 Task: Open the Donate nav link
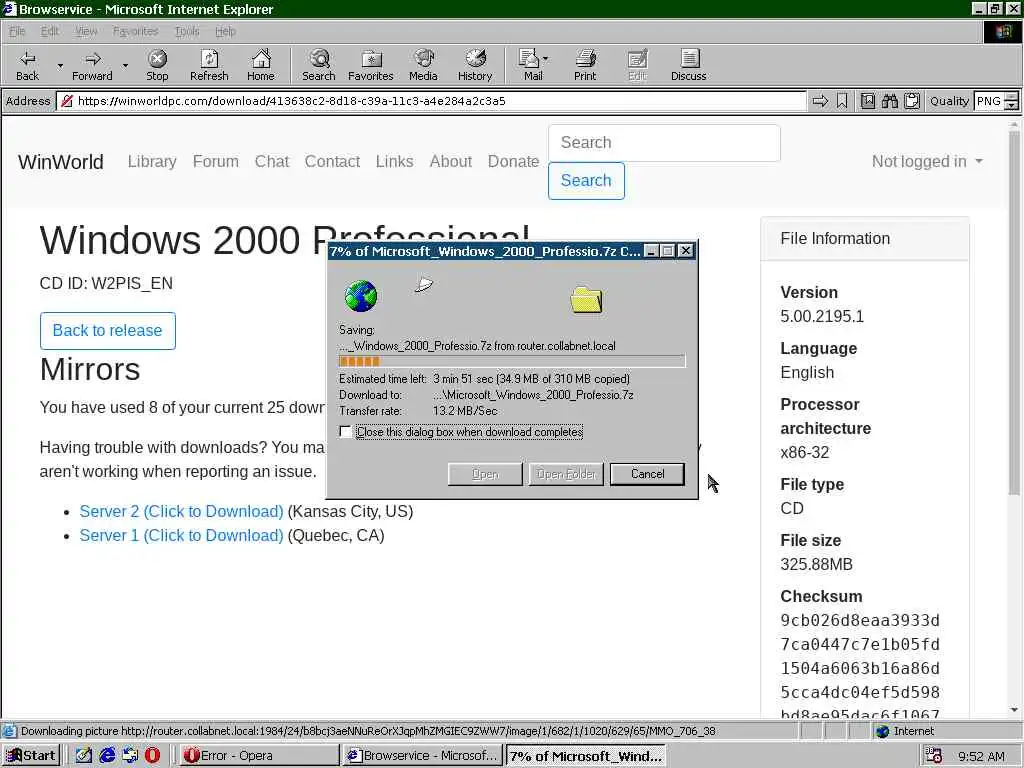(x=513, y=161)
